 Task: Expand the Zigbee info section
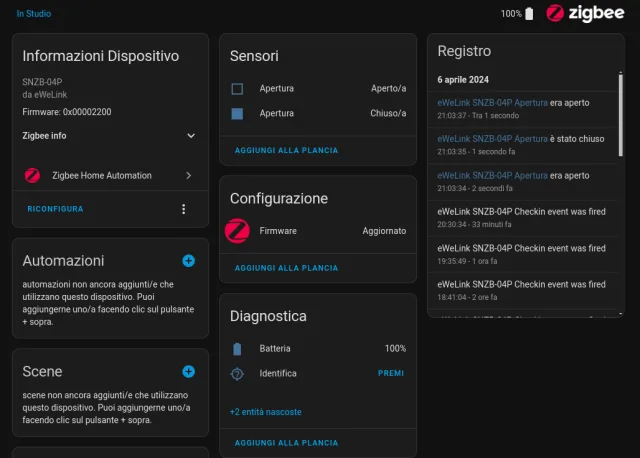click(191, 136)
